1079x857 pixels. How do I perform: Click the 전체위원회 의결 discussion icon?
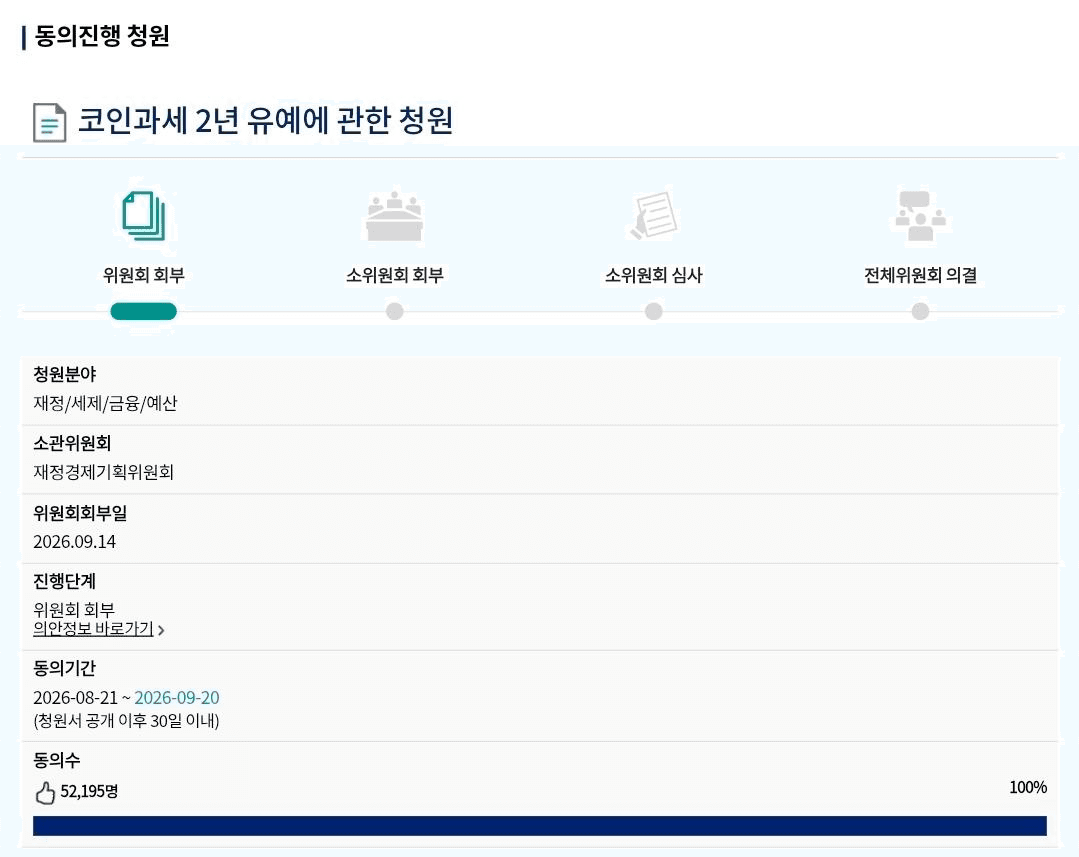point(920,216)
